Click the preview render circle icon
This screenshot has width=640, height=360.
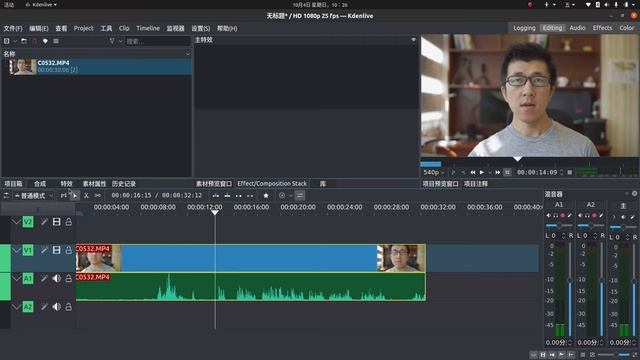pyautogui.click(x=282, y=196)
